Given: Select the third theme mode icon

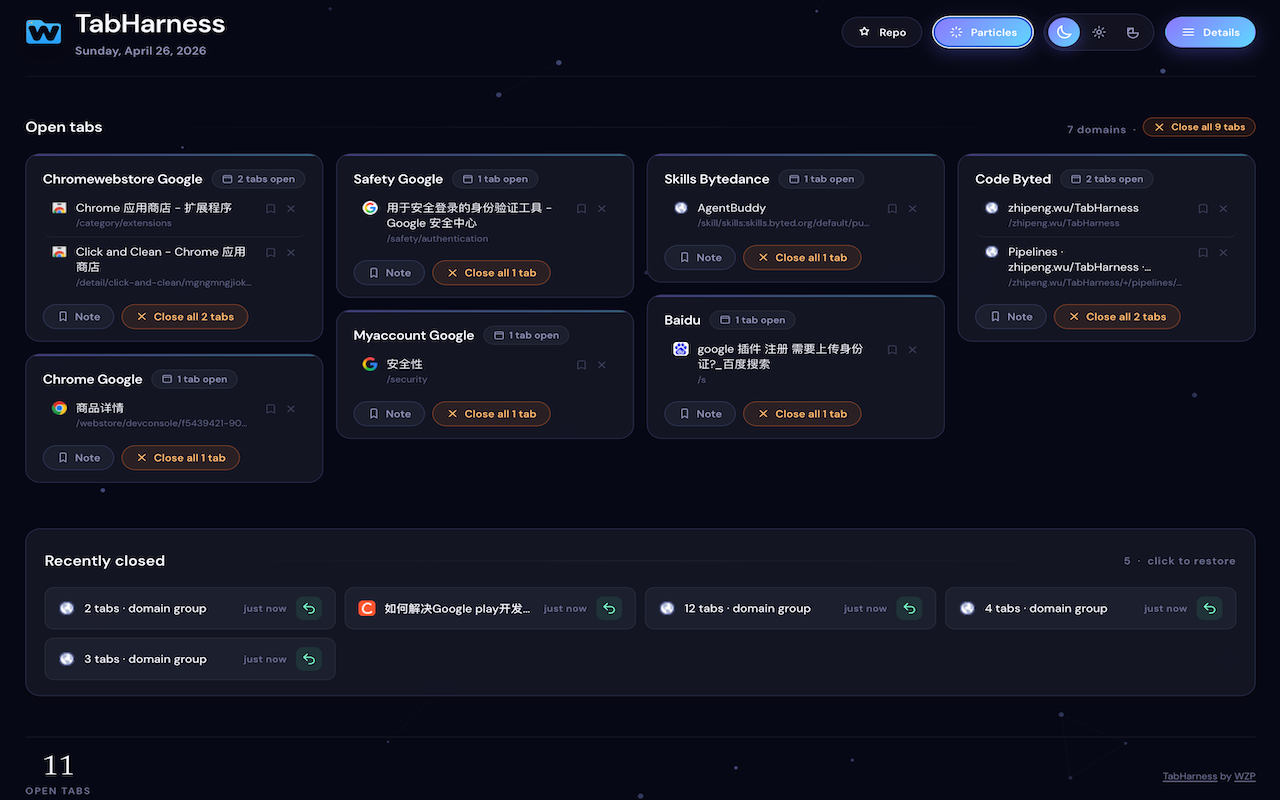Looking at the screenshot, I should click(x=1133, y=32).
